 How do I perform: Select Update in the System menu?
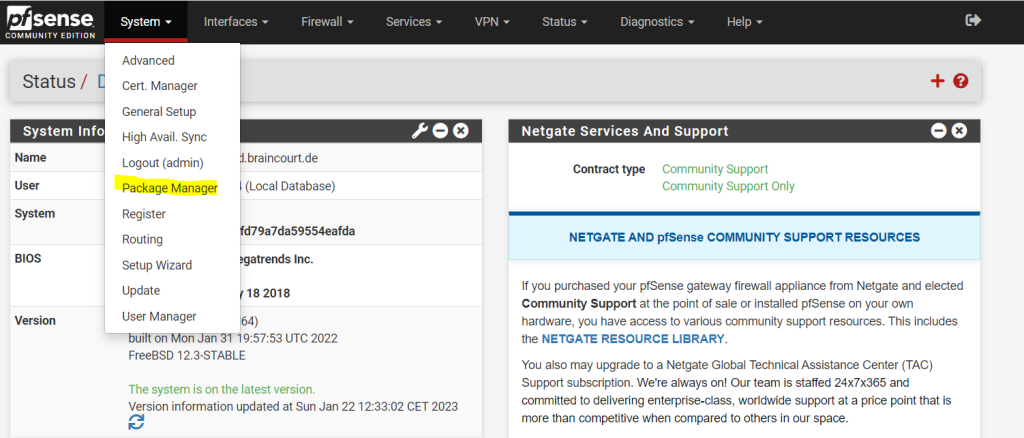point(172,290)
